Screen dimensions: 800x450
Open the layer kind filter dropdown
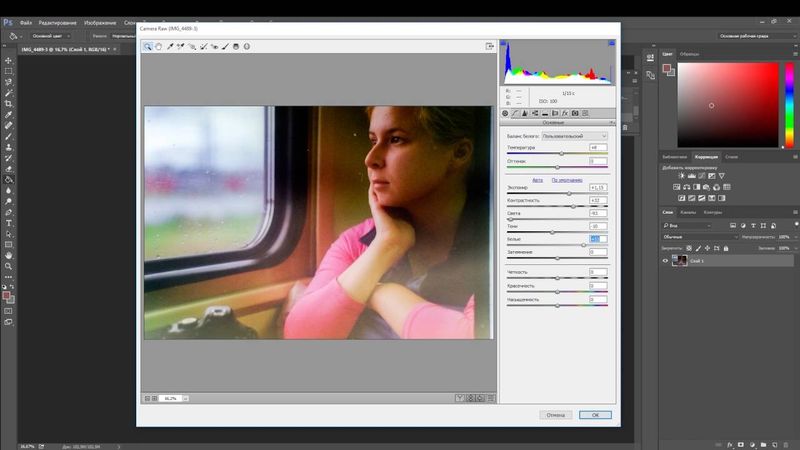point(687,226)
